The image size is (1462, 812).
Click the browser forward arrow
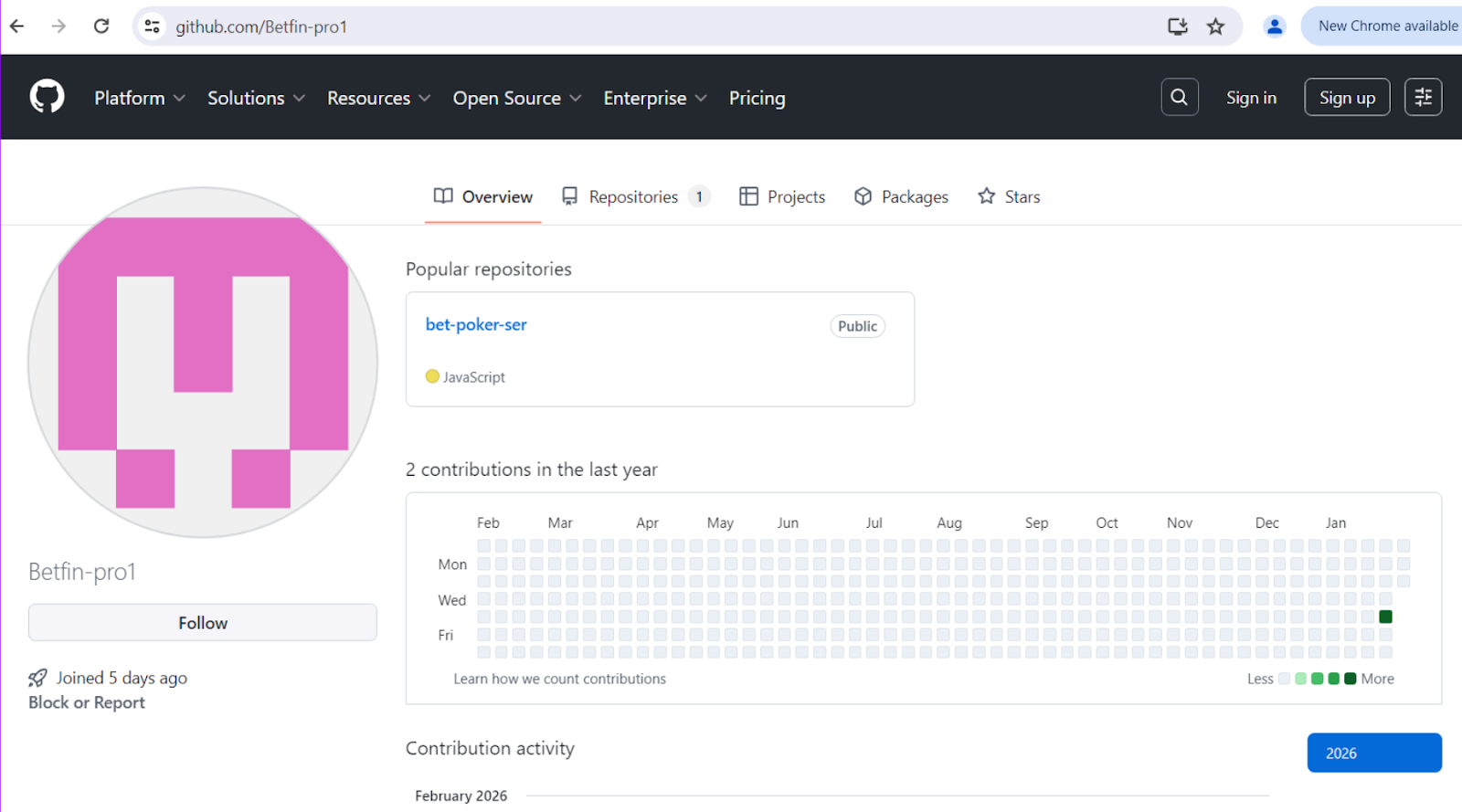point(58,26)
